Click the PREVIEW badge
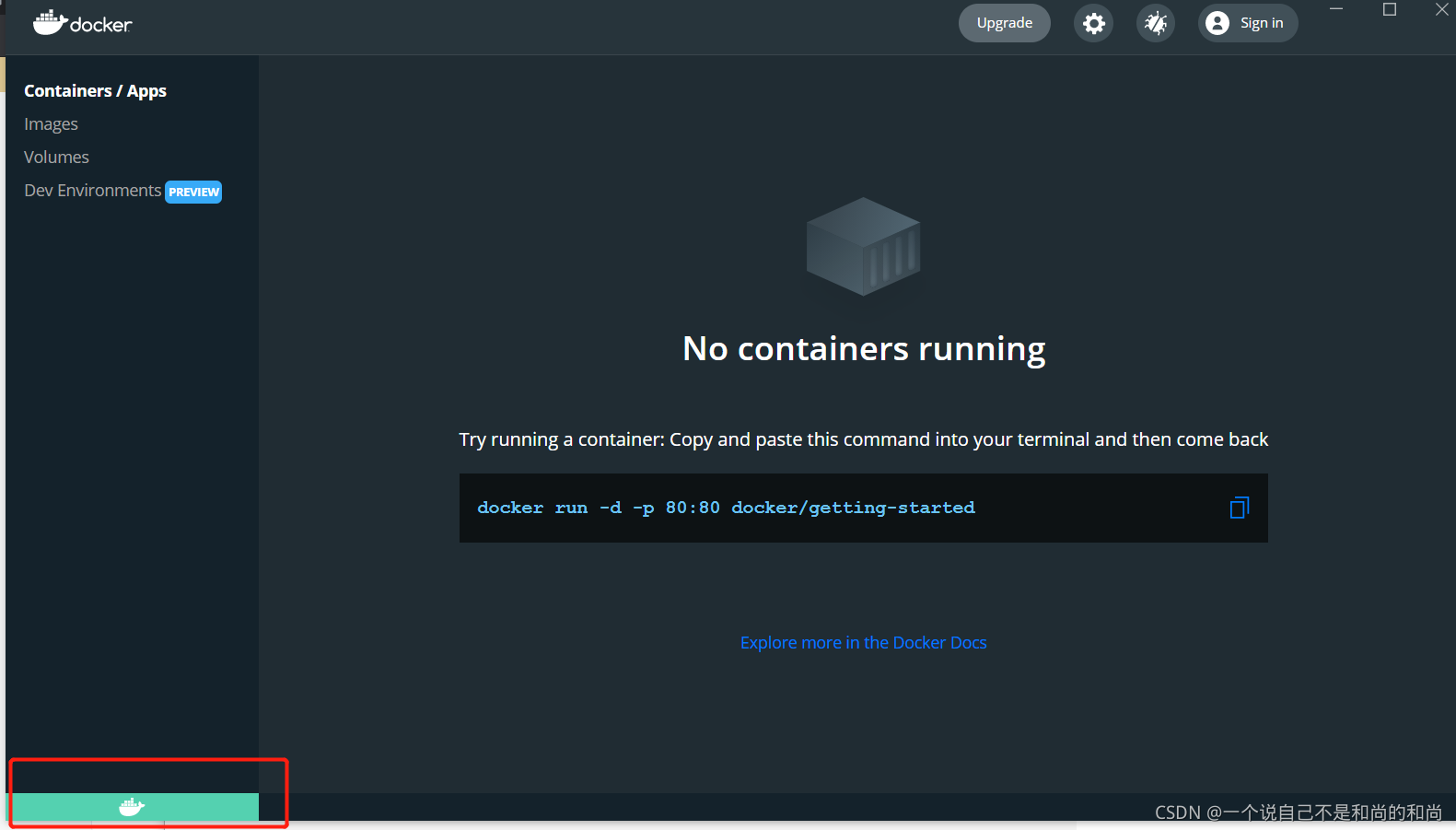 193,192
